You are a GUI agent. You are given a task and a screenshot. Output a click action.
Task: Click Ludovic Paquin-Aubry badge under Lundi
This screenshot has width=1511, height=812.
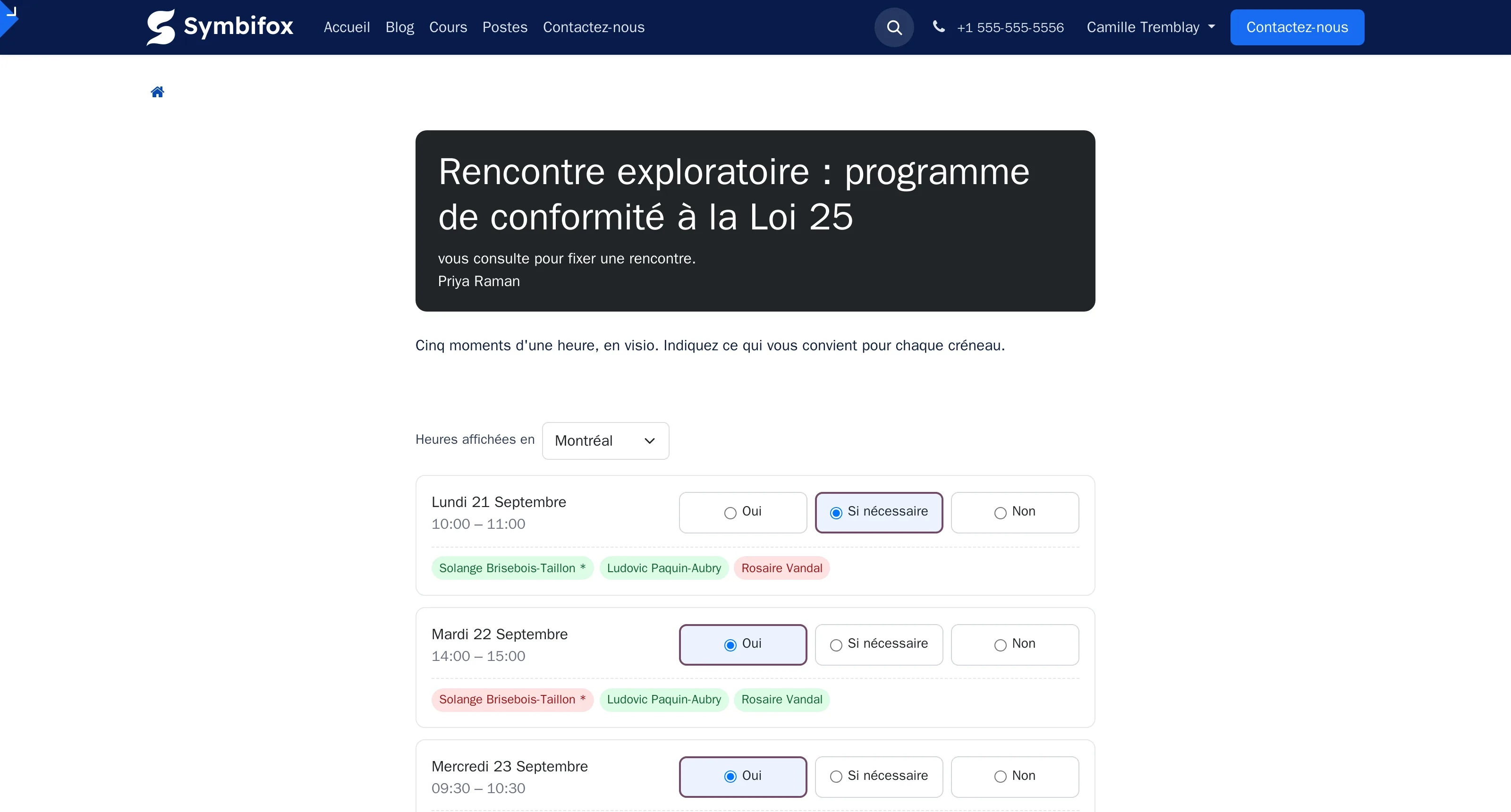(663, 568)
